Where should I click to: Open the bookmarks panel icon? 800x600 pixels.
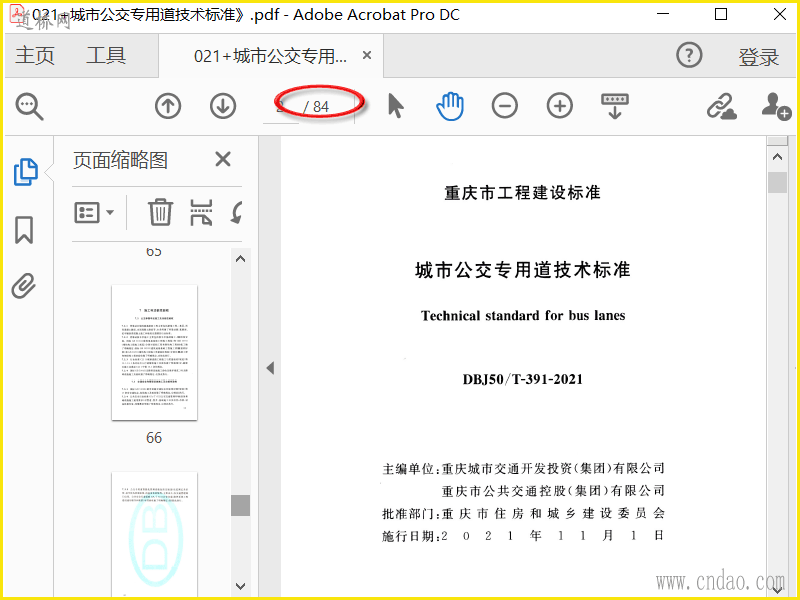click(24, 230)
